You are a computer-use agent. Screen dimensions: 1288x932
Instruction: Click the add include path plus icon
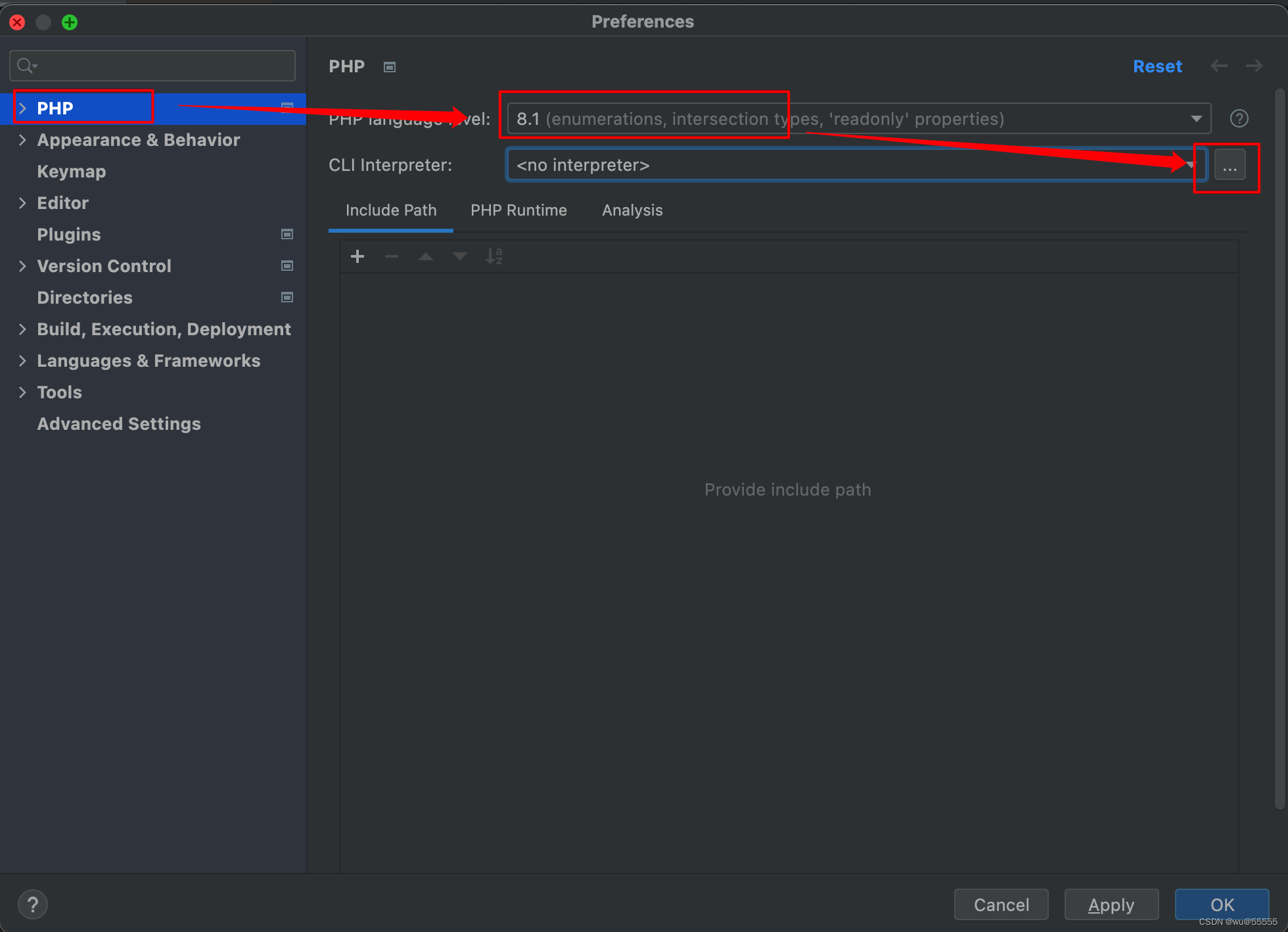click(x=357, y=256)
